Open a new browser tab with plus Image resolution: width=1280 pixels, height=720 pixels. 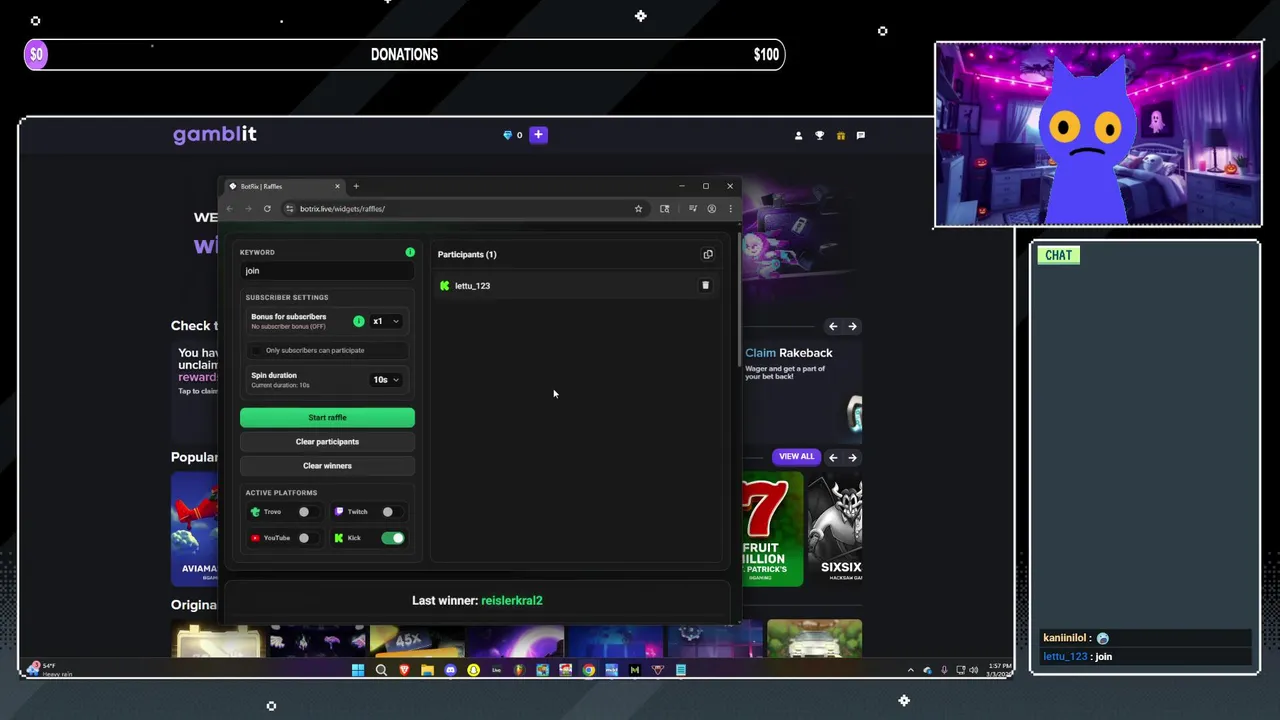[x=356, y=186]
